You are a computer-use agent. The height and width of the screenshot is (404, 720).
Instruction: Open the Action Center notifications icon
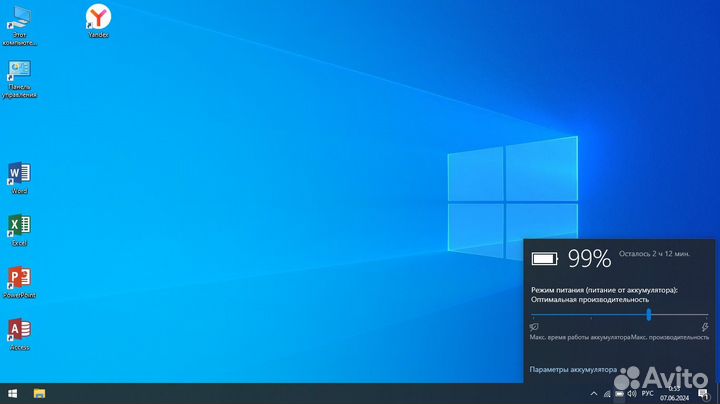703,394
